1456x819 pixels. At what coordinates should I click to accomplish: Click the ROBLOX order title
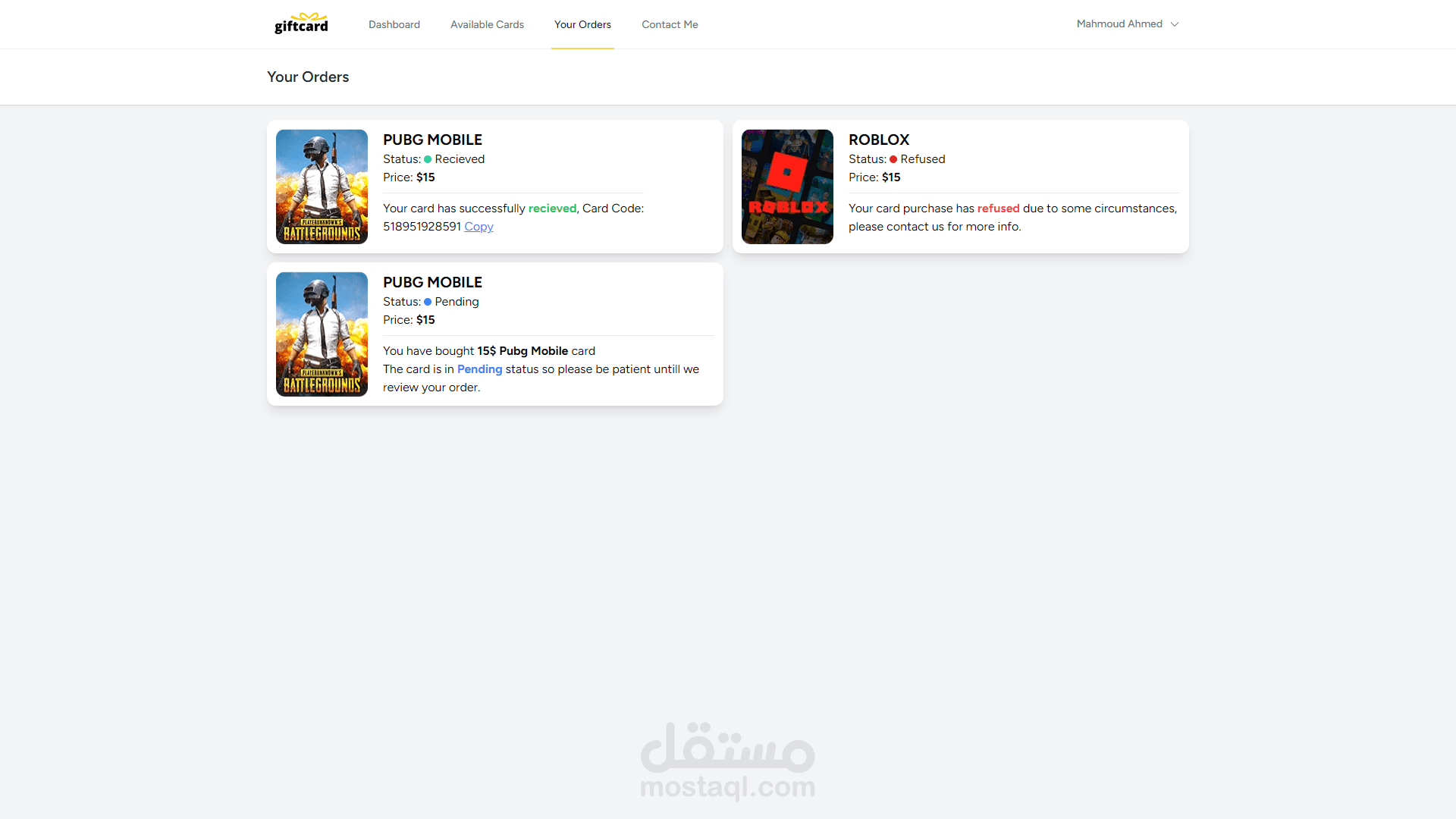pos(878,140)
